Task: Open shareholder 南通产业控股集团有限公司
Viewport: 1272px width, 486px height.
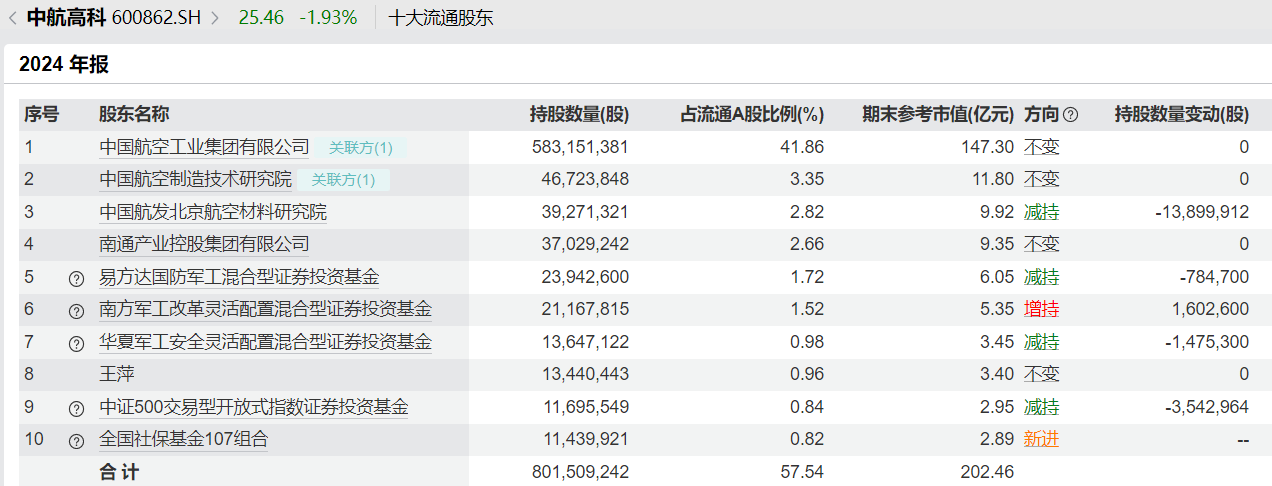Action: [x=204, y=244]
